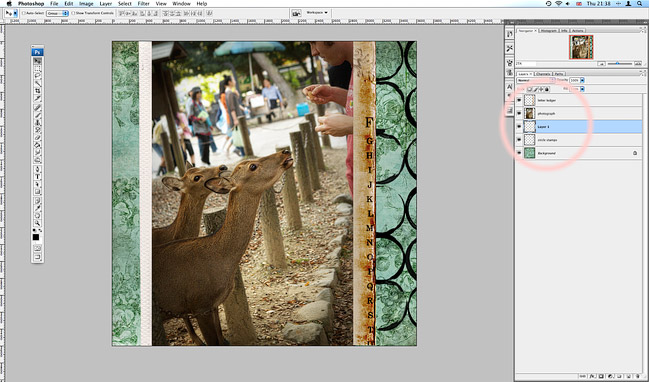The image size is (649, 382).
Task: Open the Layer Comps dock icon
Action: click(x=510, y=111)
